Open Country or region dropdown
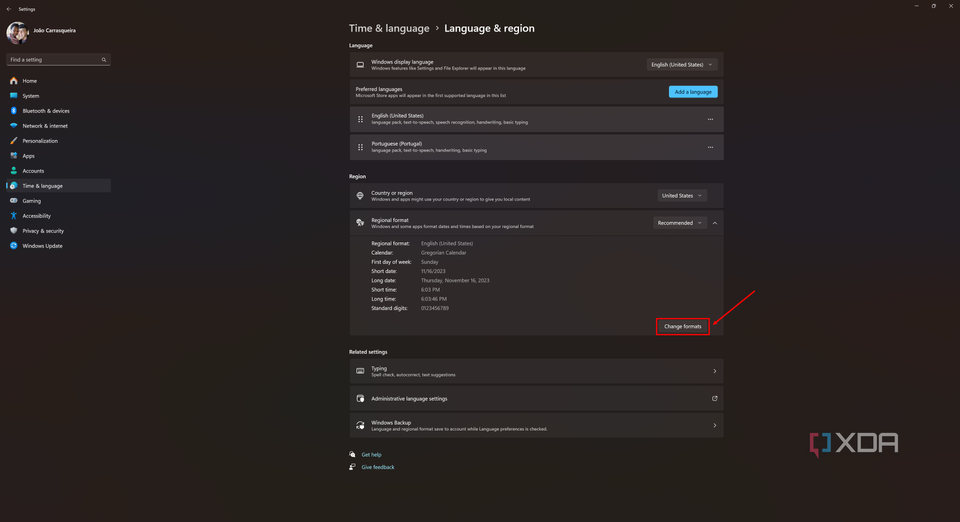 (681, 195)
